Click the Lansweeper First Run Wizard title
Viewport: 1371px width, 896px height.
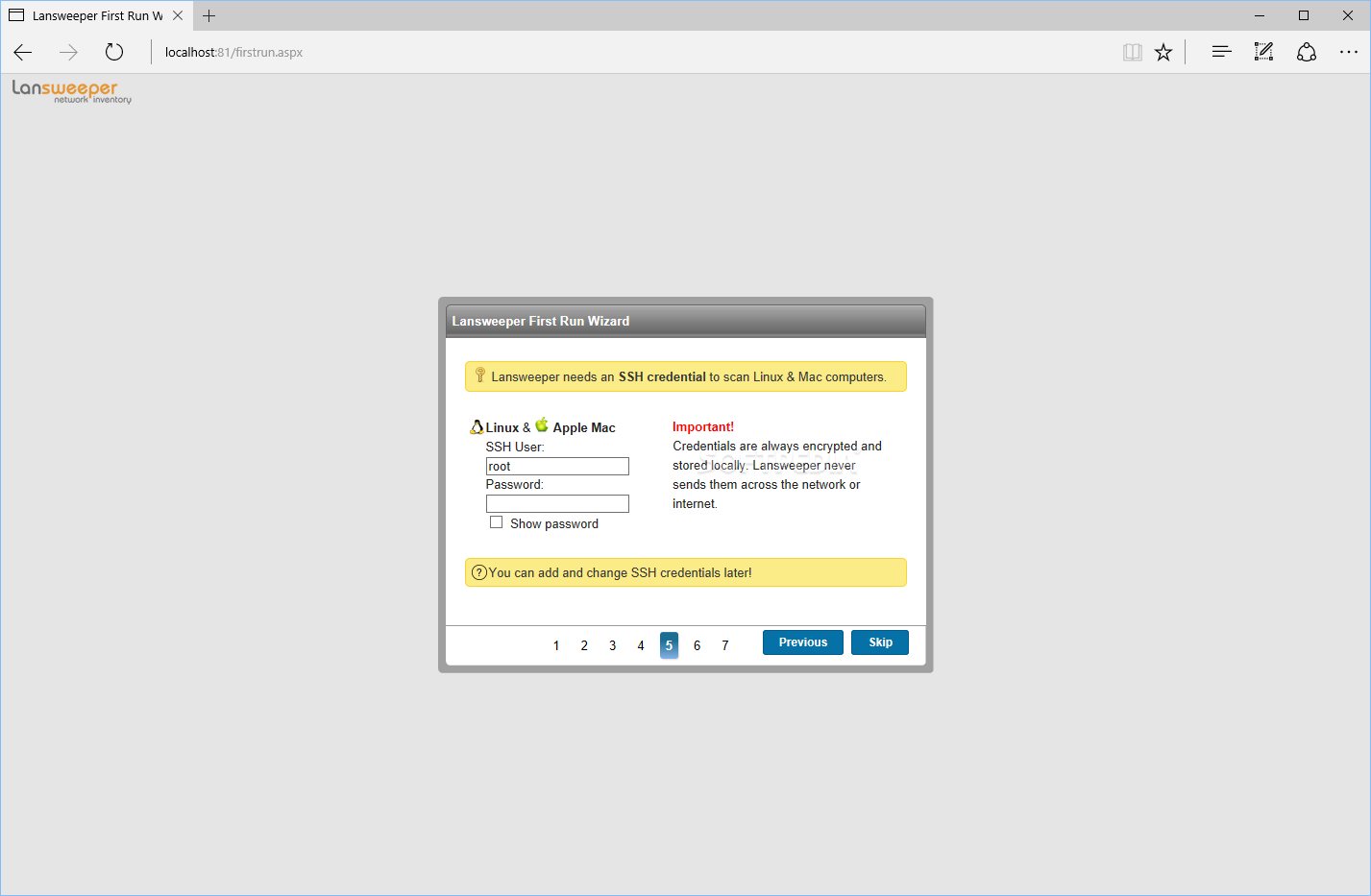(541, 321)
